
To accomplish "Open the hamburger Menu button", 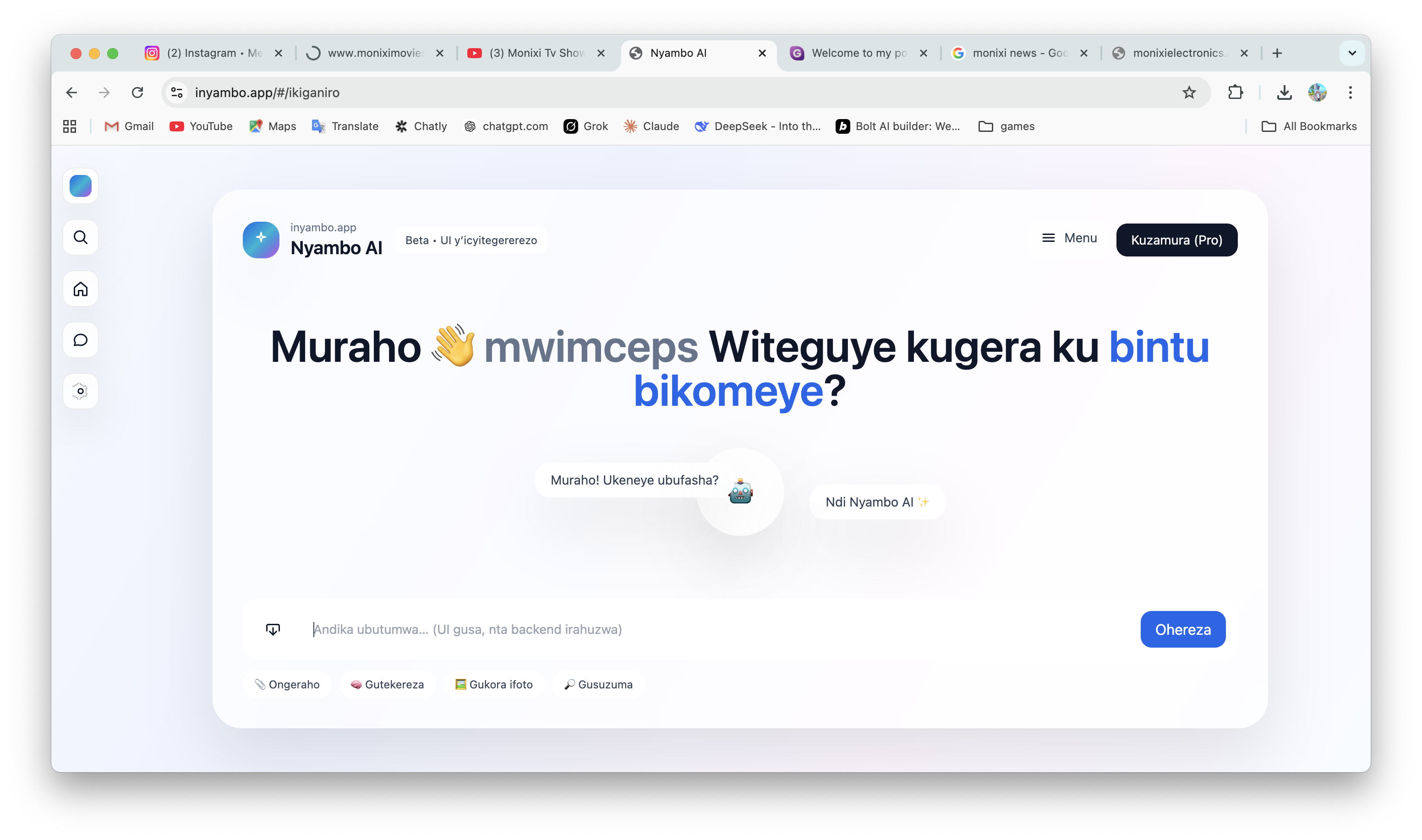I will tap(1069, 238).
